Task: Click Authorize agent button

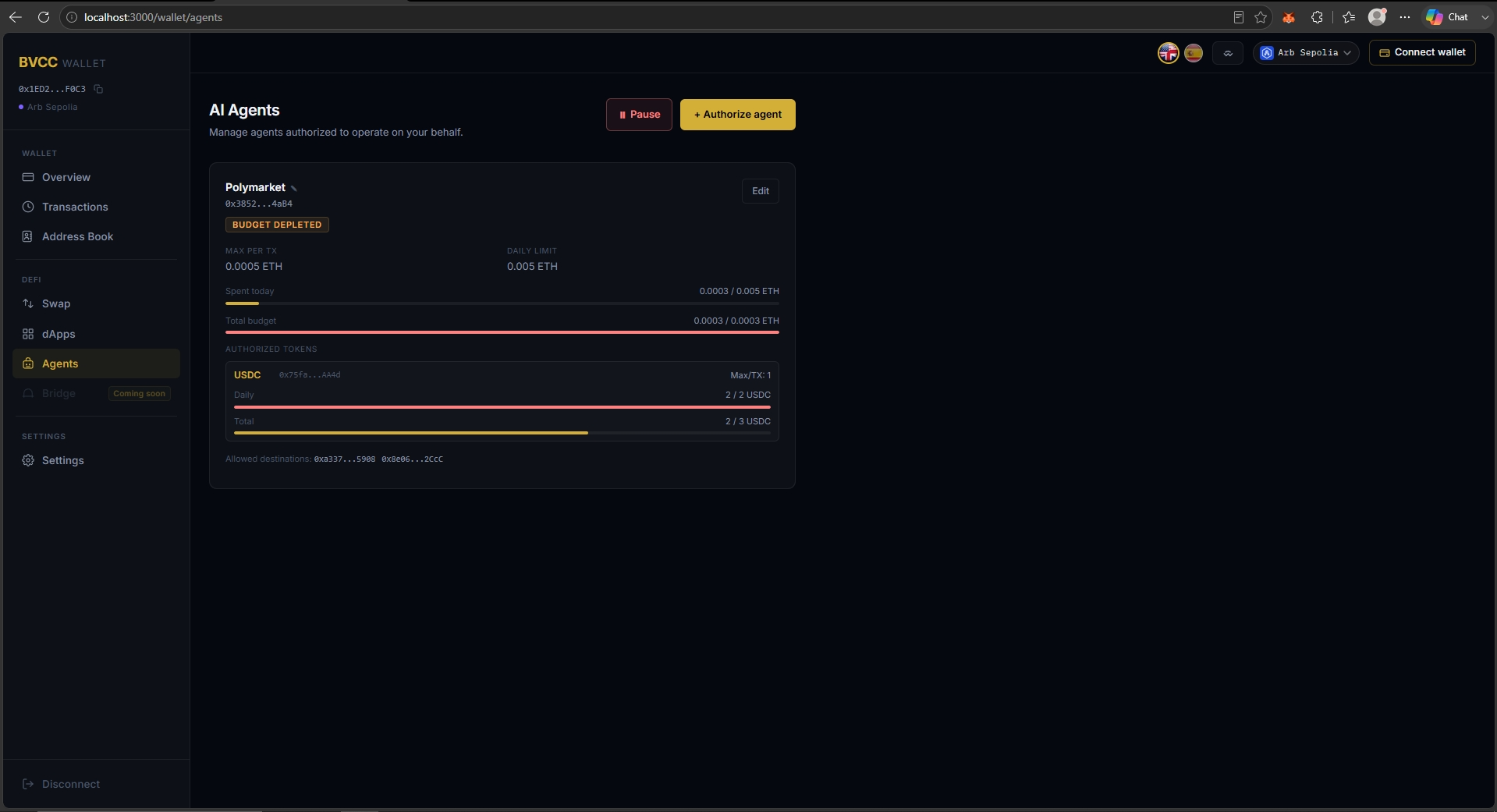Action: 738,115
